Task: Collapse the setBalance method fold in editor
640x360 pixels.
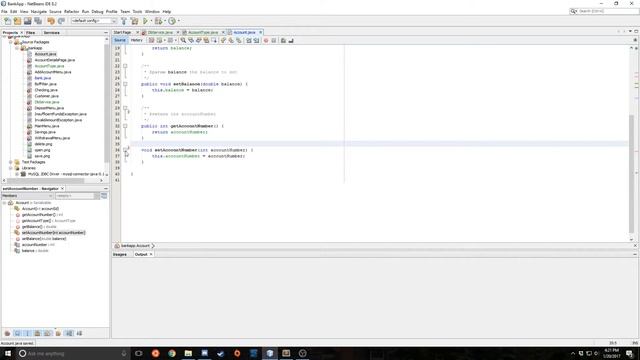Action: pyautogui.click(x=125, y=84)
